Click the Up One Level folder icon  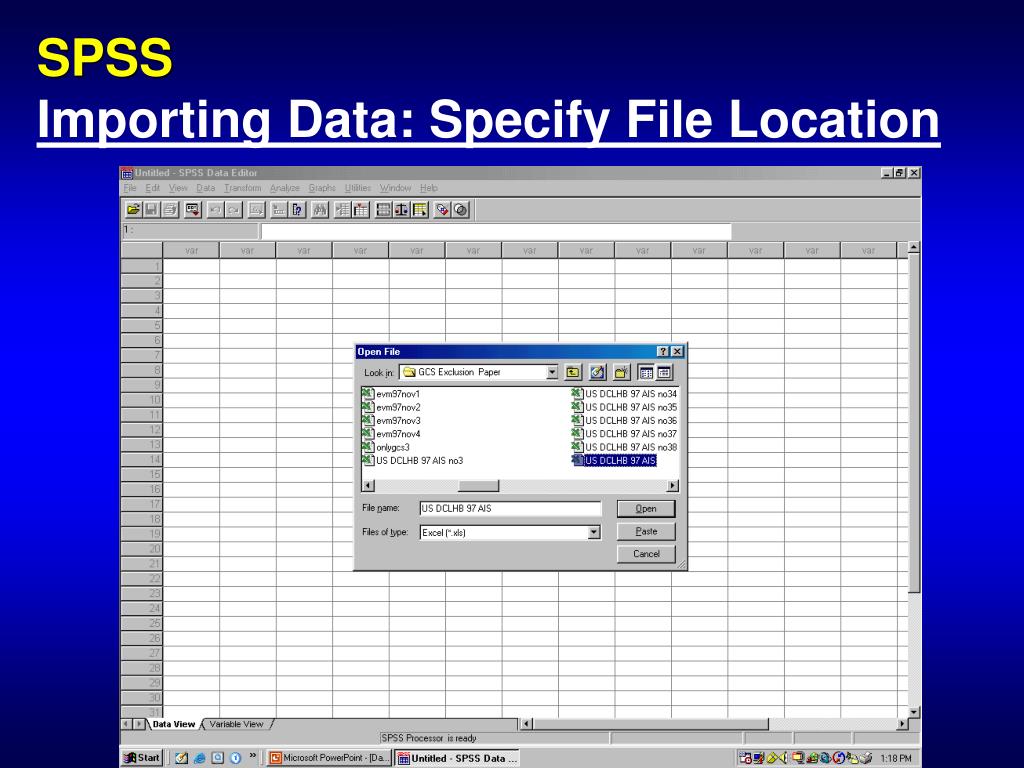click(x=573, y=372)
